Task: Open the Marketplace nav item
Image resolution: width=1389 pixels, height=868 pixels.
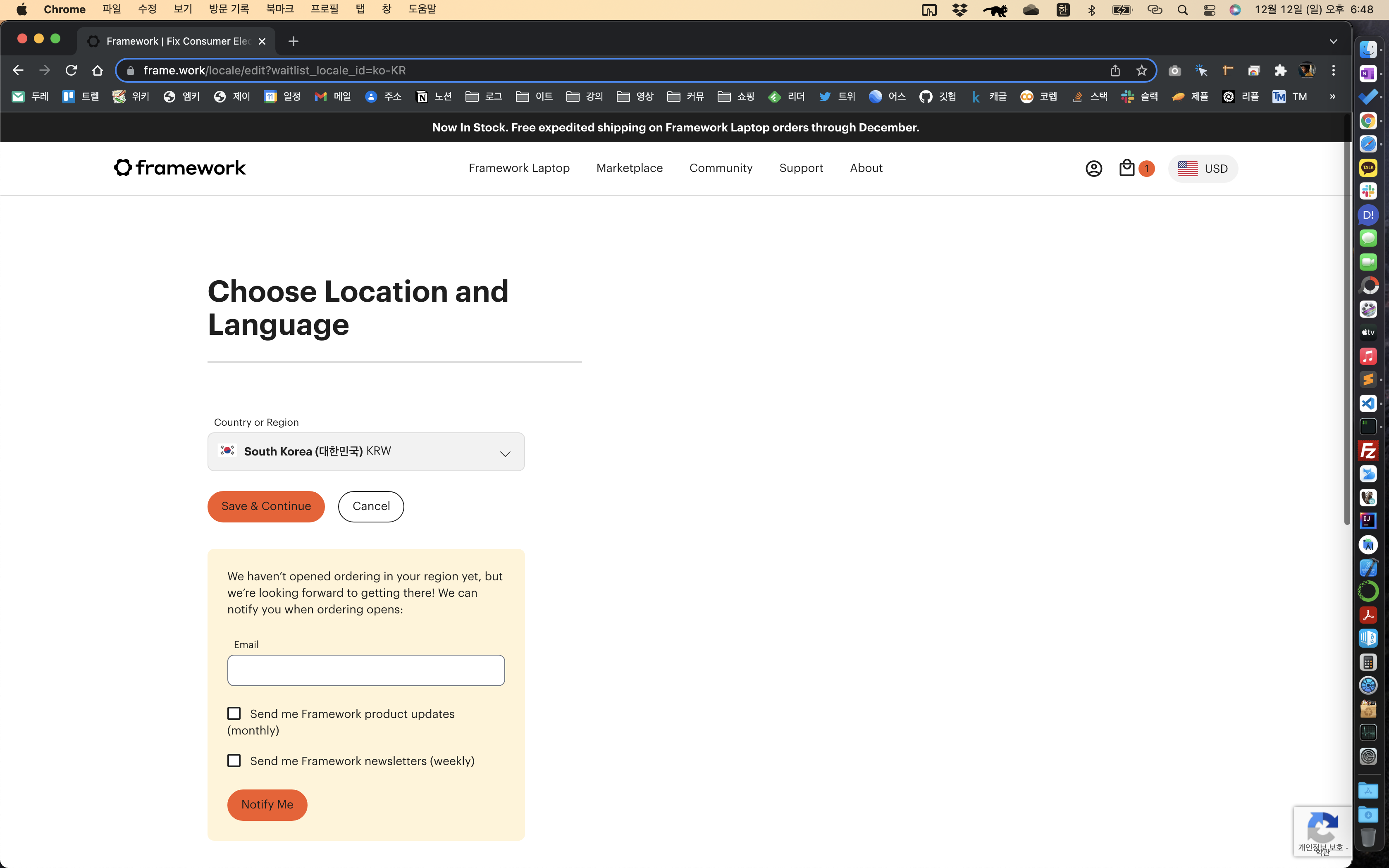Action: pos(629,168)
